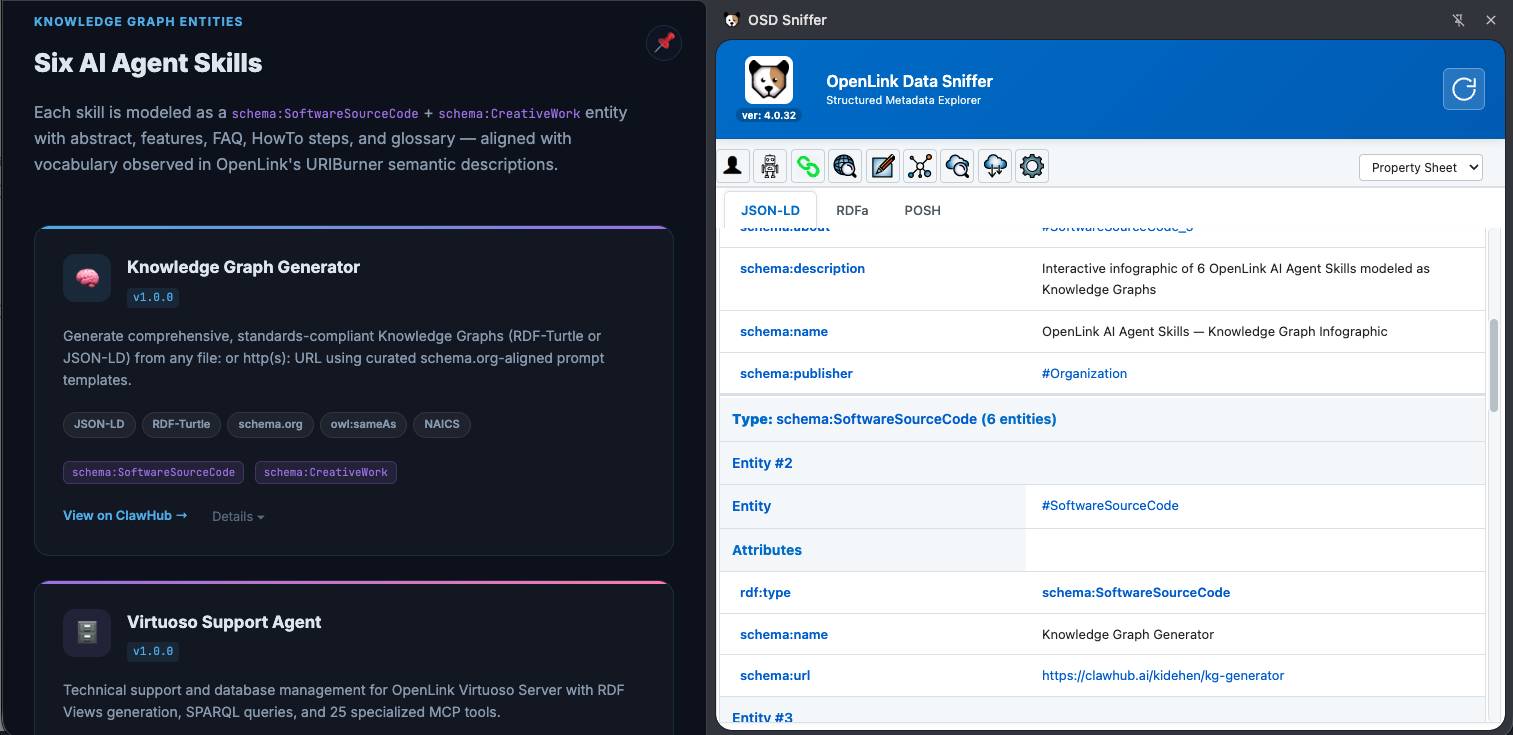1513x735 pixels.
Task: Click the network graph nodes icon
Action: pyautogui.click(x=920, y=167)
